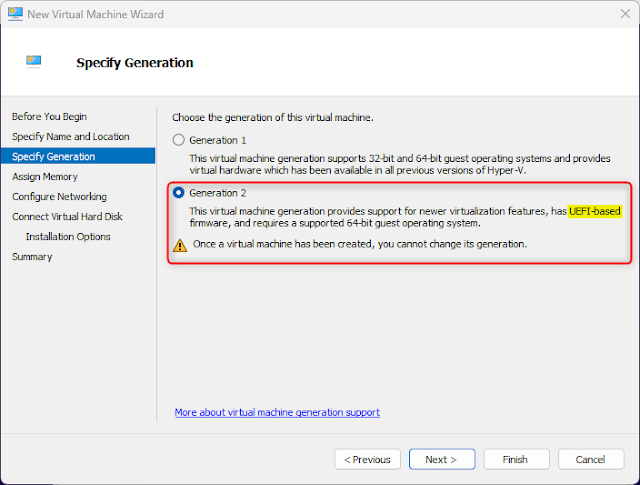Click the Finish button
Image resolution: width=640 pixels, height=485 pixels.
[516, 459]
